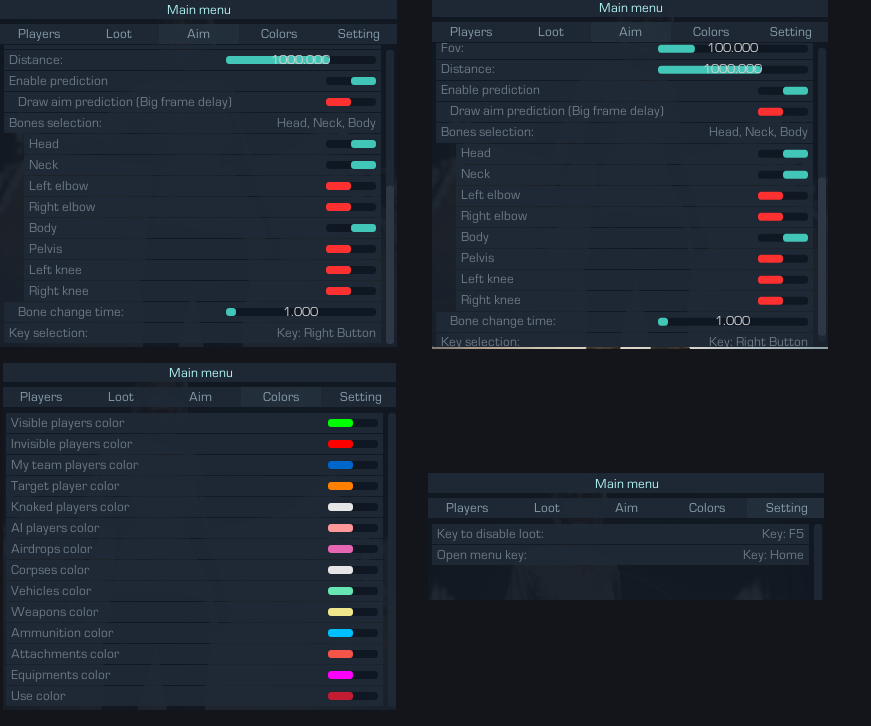The image size is (871, 726).
Task: Open the Colors tab in the Aim menu
Action: (278, 33)
